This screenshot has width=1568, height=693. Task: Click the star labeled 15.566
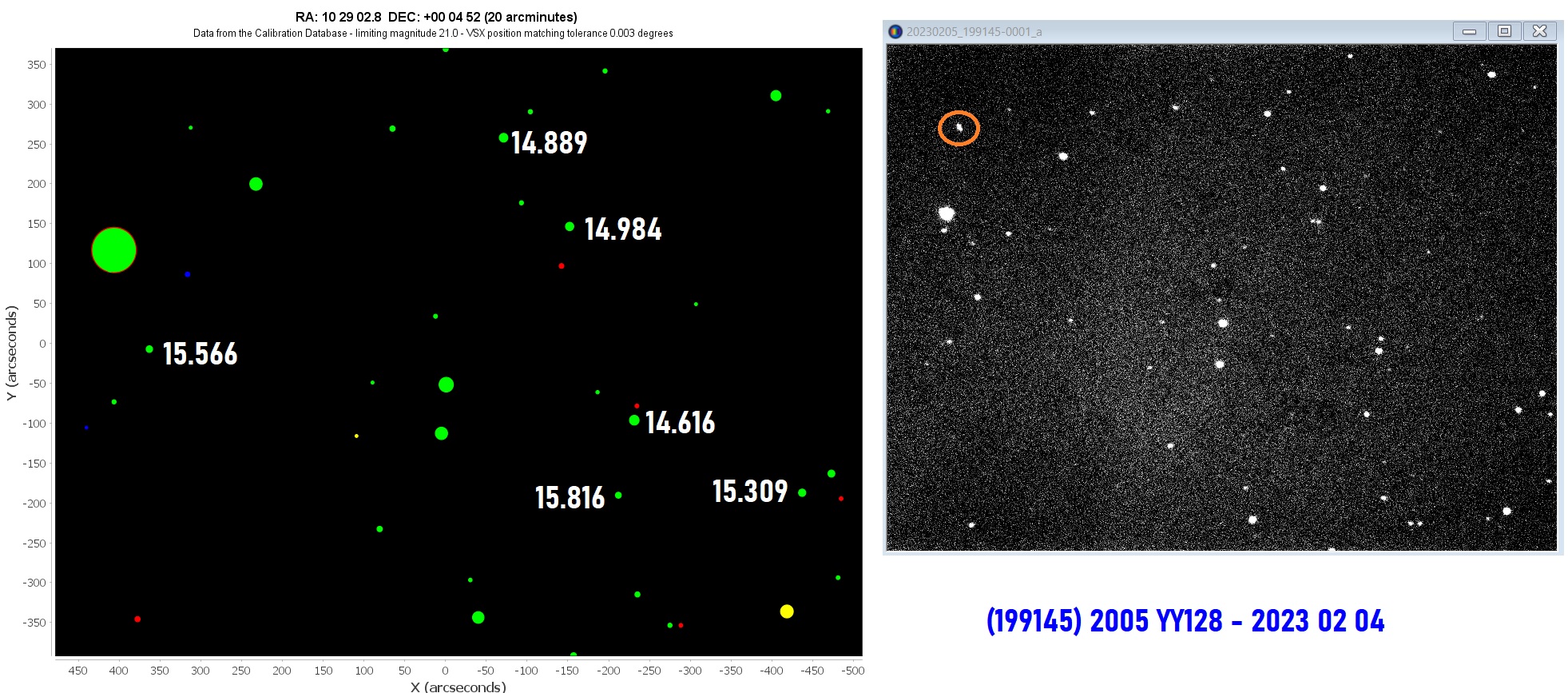149,349
